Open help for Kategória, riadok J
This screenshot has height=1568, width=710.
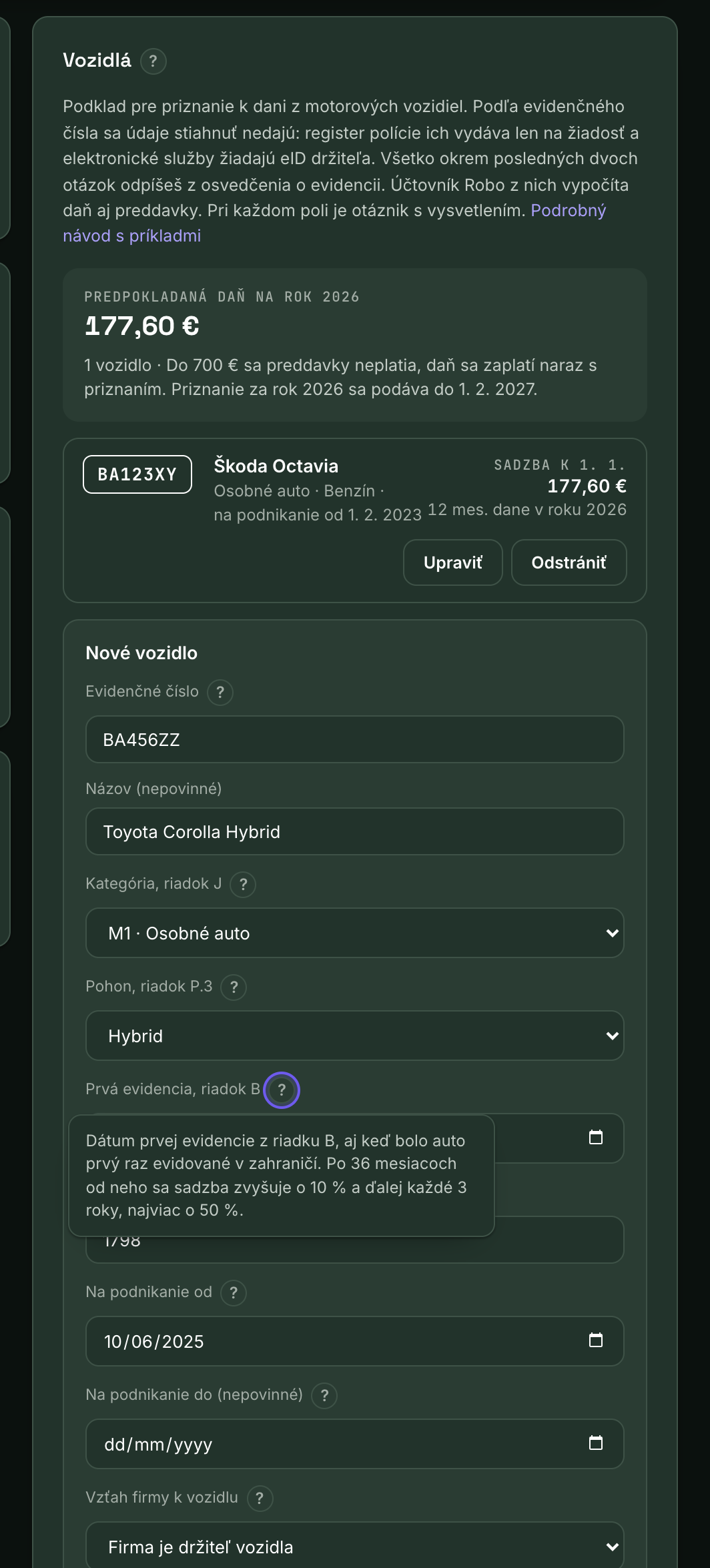[x=243, y=885]
